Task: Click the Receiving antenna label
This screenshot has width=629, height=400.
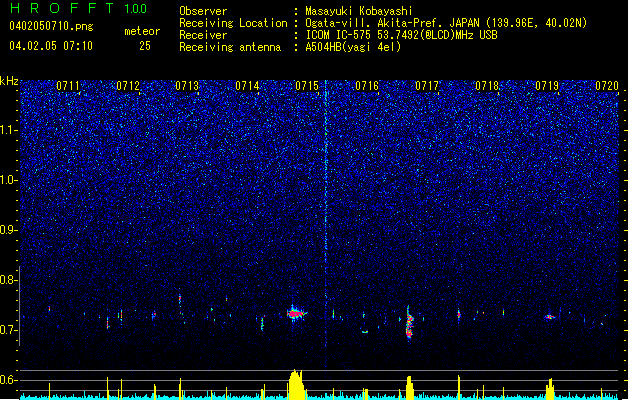Action: 230,47
